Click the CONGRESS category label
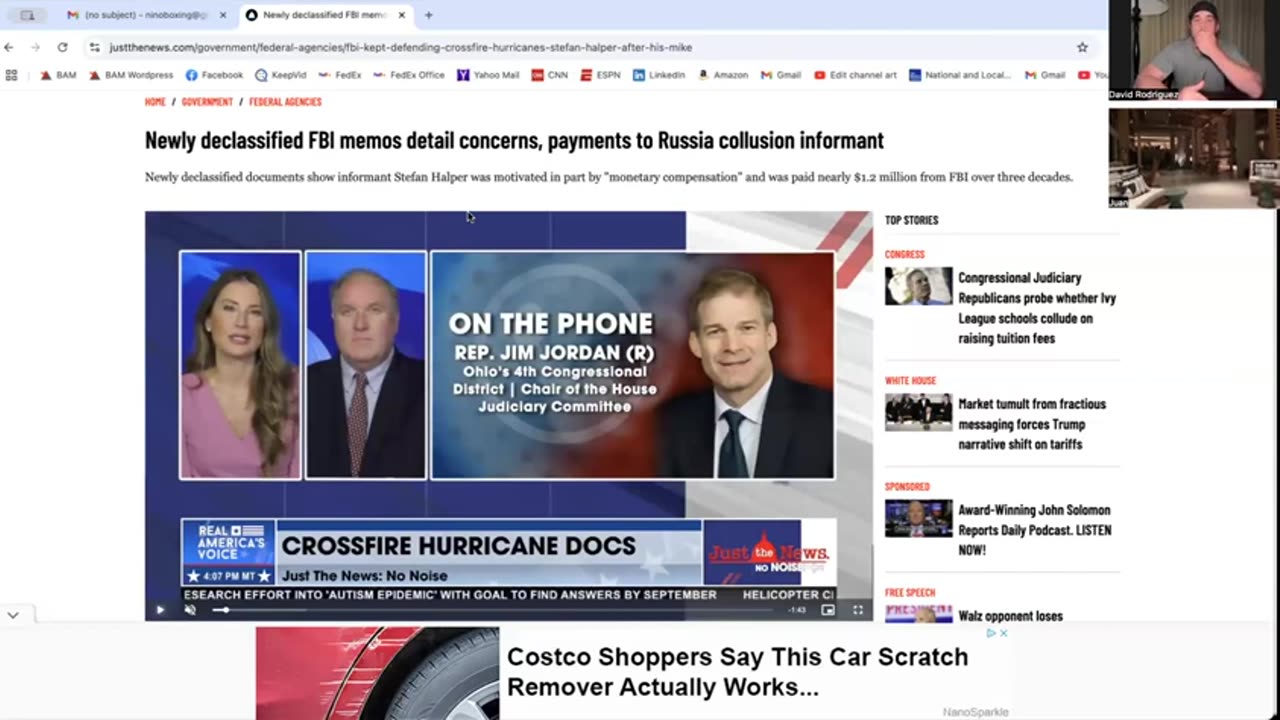Screen dimensions: 1280x720 905,254
